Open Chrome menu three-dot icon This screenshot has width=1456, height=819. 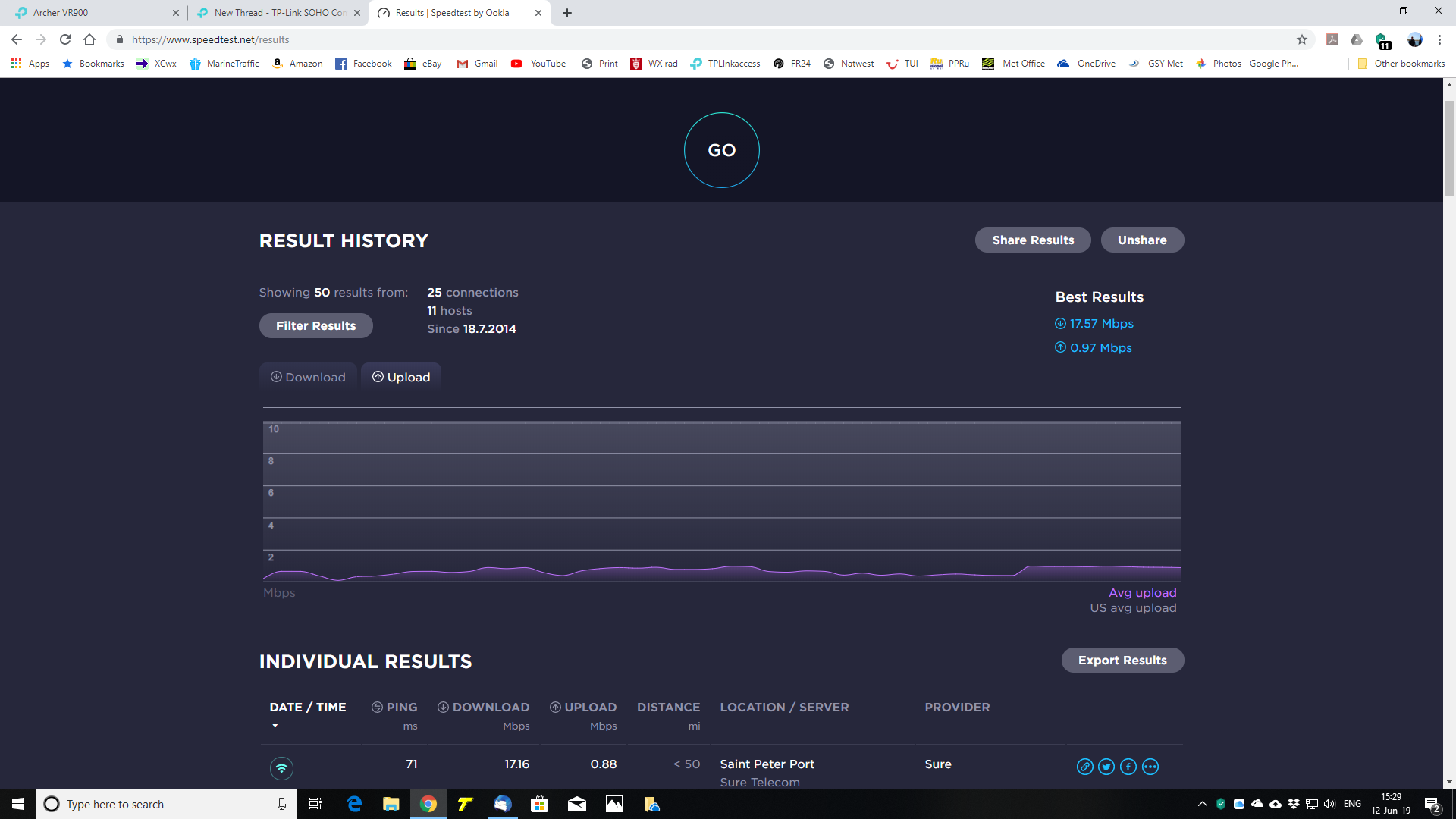(x=1439, y=39)
